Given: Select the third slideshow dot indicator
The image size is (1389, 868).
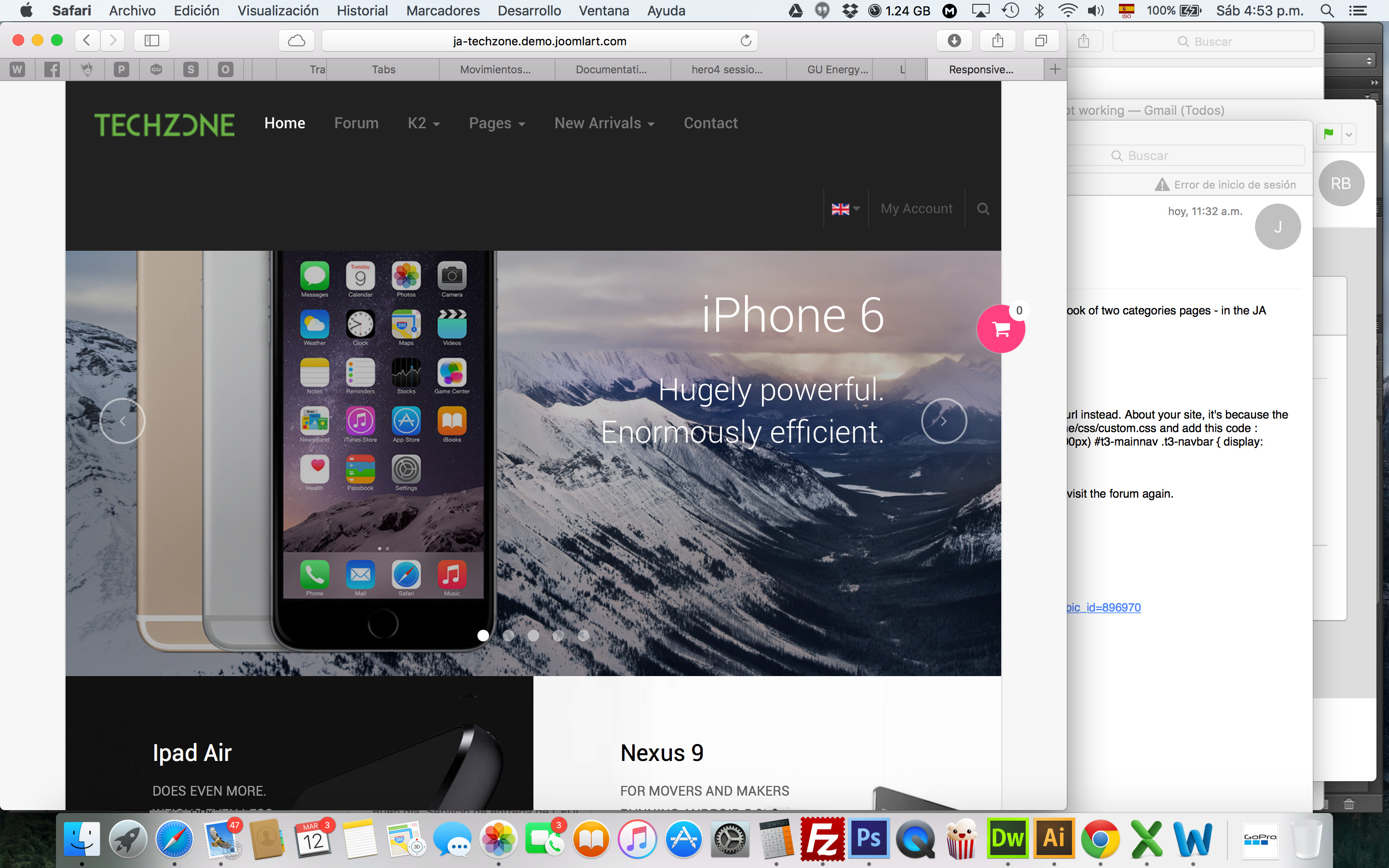Looking at the screenshot, I should tap(533, 636).
